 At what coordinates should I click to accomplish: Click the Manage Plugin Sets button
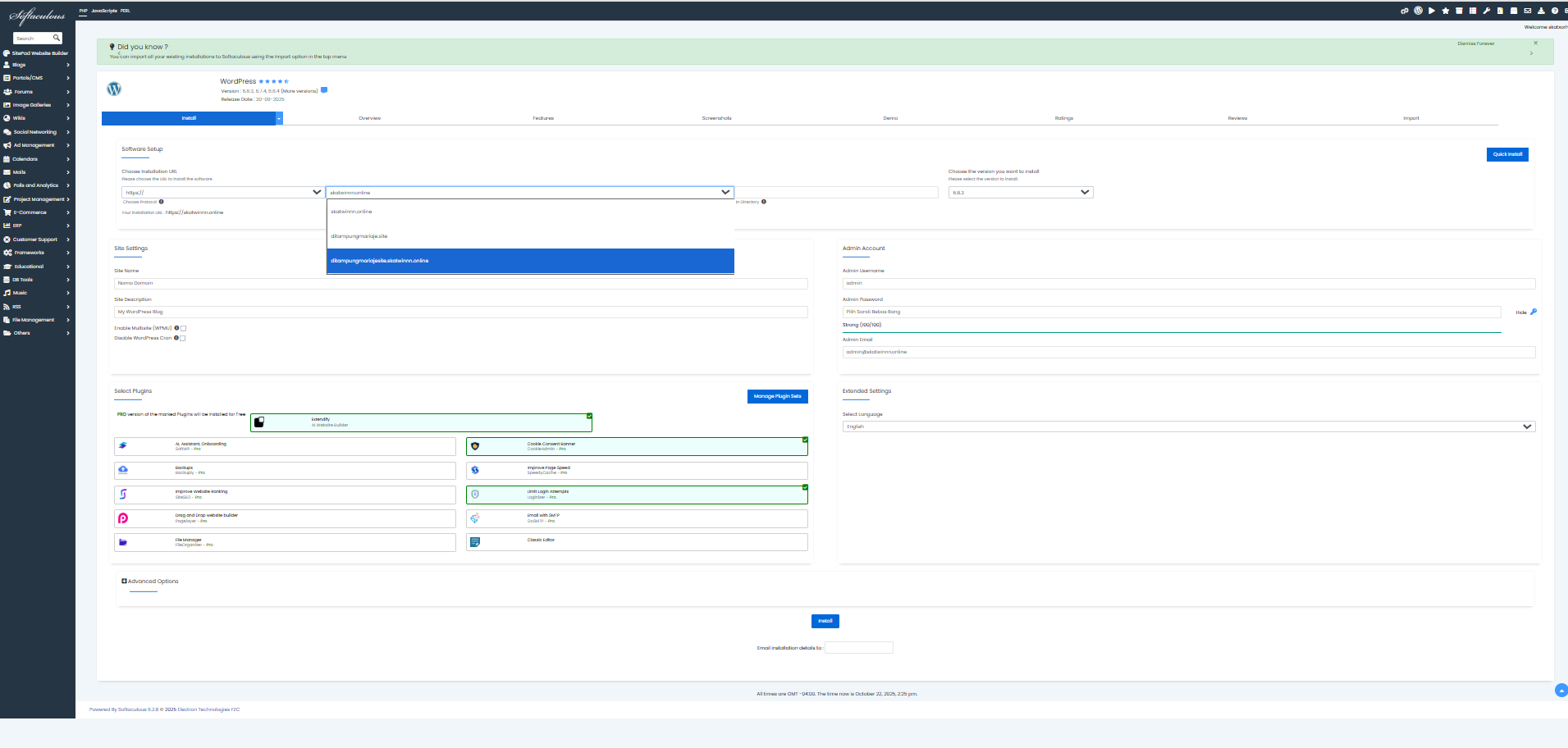(x=777, y=396)
